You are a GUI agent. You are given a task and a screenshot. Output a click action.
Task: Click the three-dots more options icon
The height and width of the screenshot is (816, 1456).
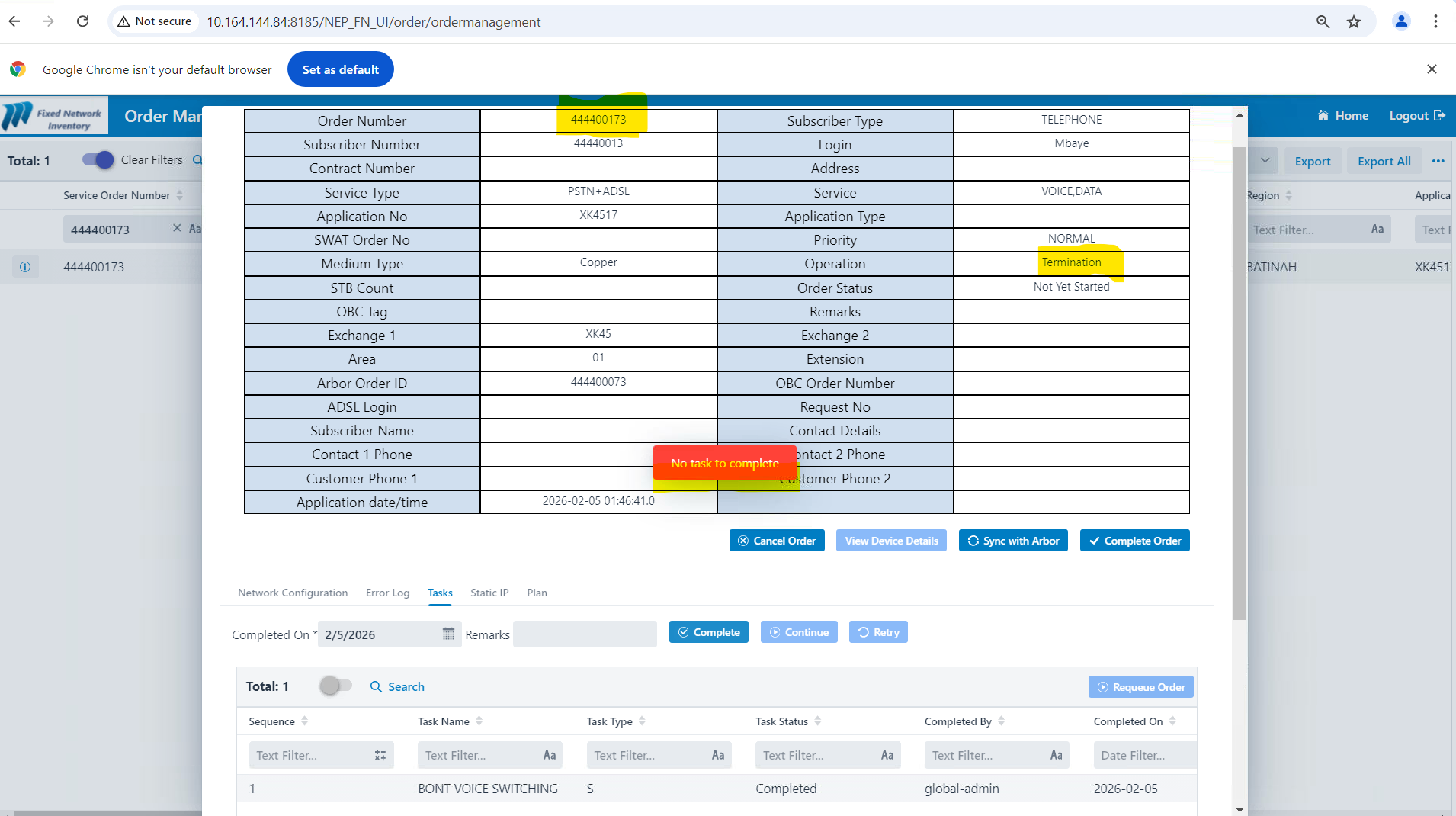point(1438,161)
